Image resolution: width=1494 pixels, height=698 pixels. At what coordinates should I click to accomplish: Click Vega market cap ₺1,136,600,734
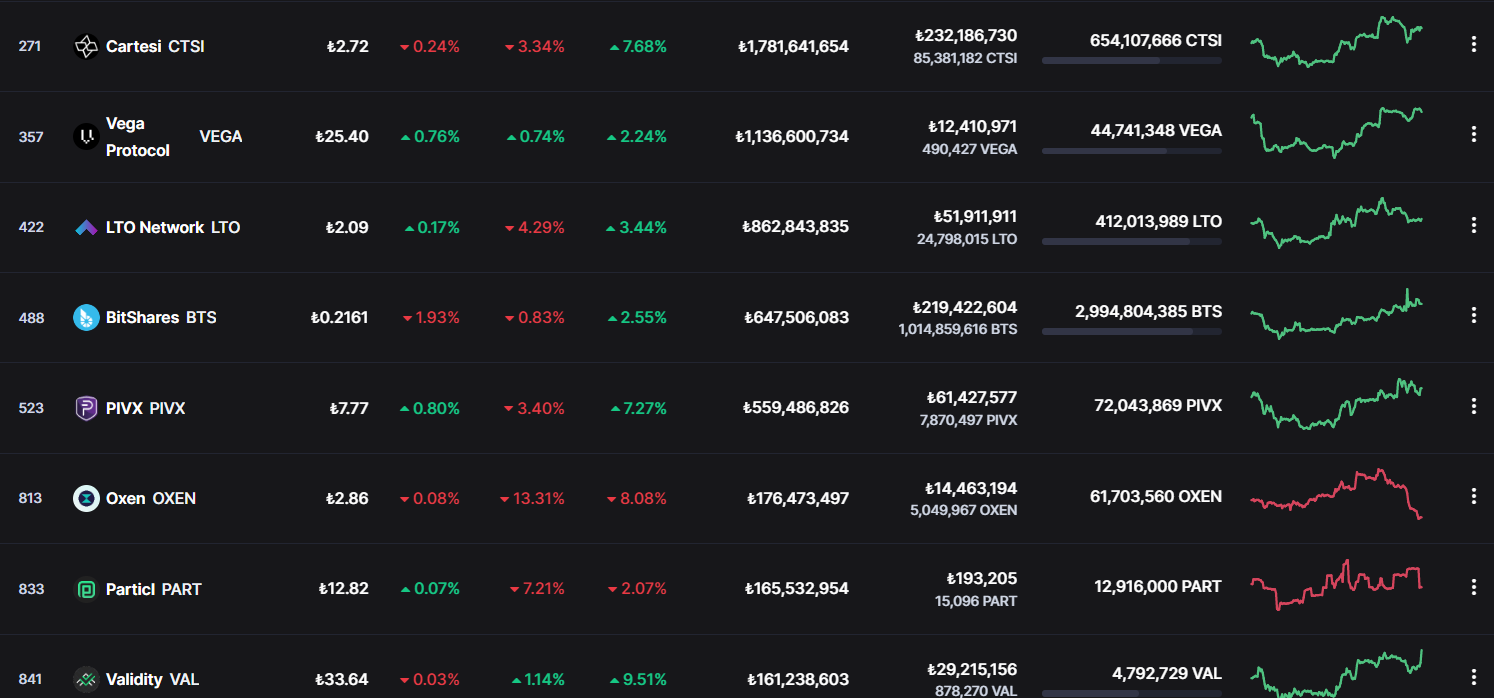point(792,136)
